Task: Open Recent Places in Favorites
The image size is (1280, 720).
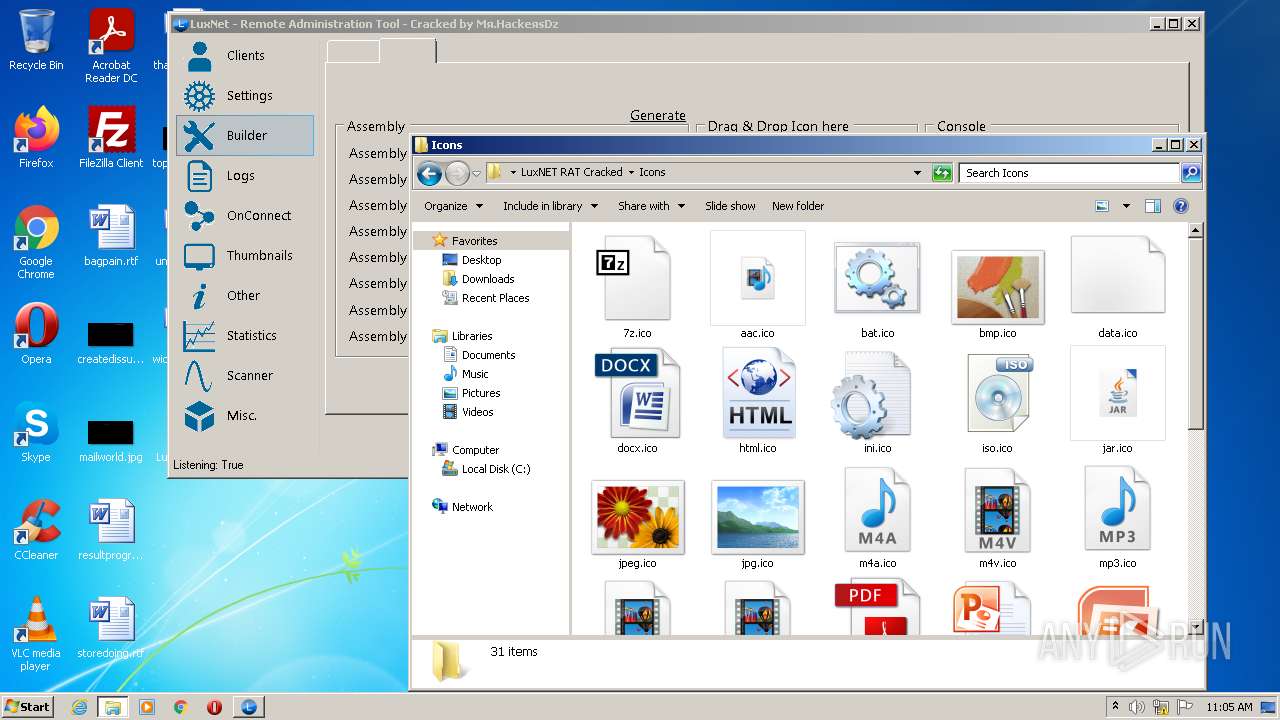Action: coord(486,298)
